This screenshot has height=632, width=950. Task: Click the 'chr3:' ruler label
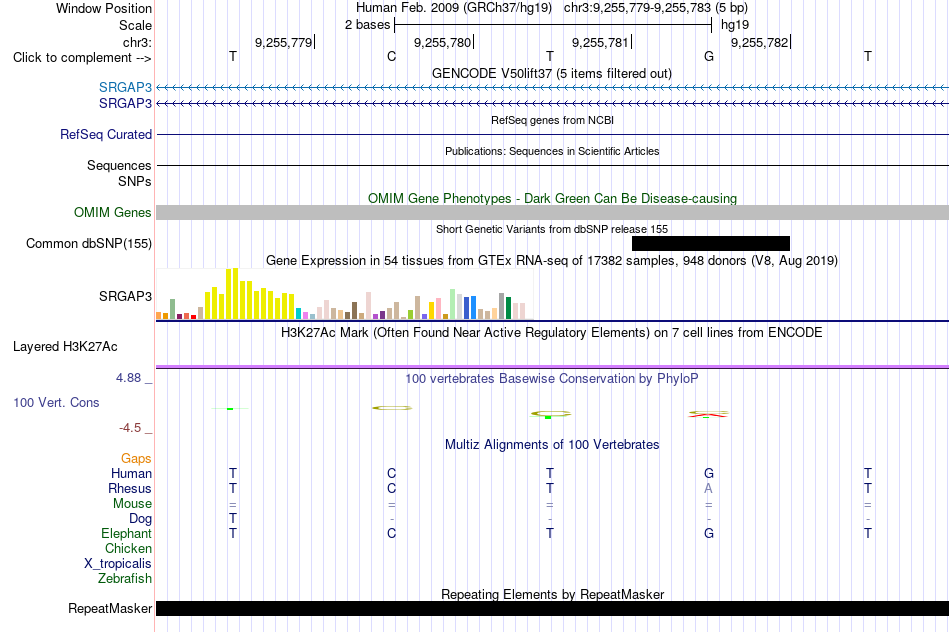click(137, 42)
